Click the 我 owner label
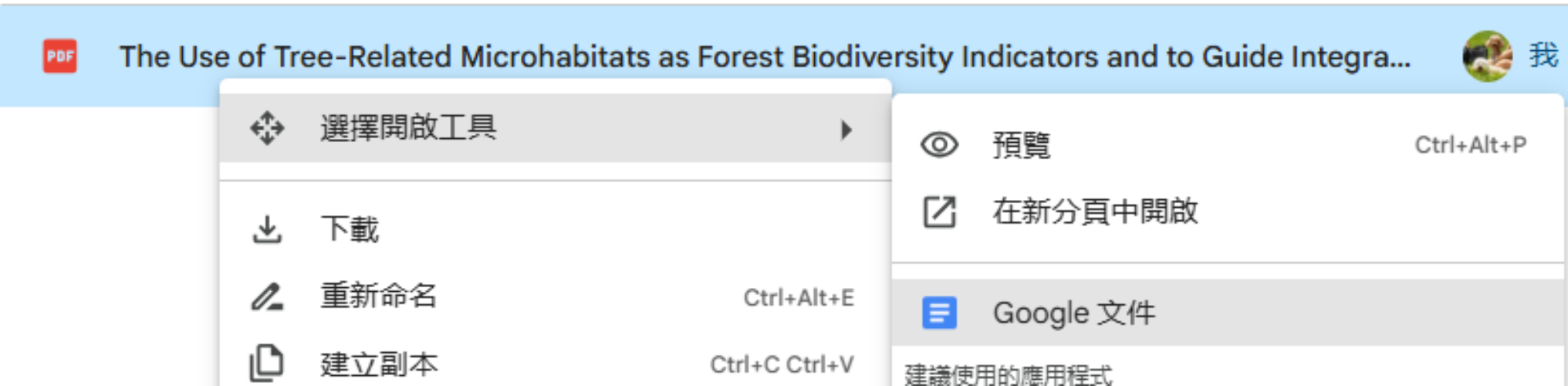1568x386 pixels. pyautogui.click(x=1543, y=56)
